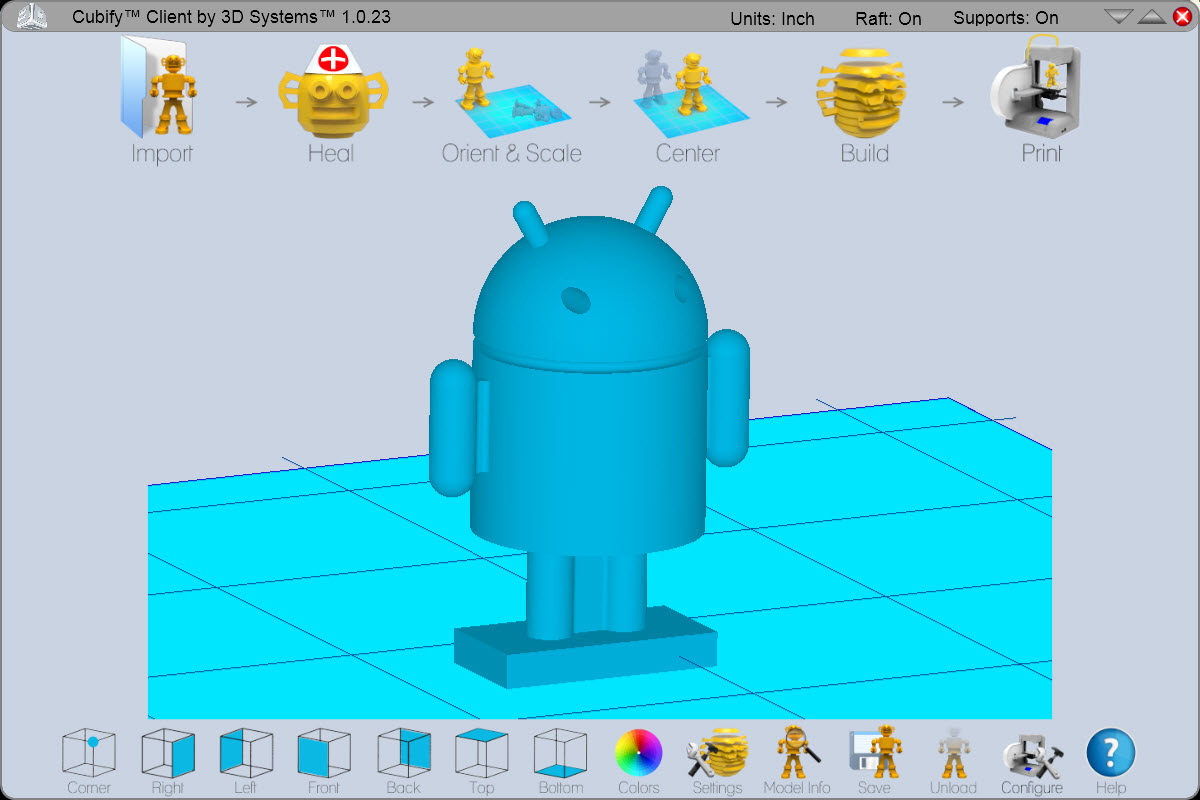The width and height of the screenshot is (1200, 800).
Task: Switch to Back view cube
Action: (403, 753)
